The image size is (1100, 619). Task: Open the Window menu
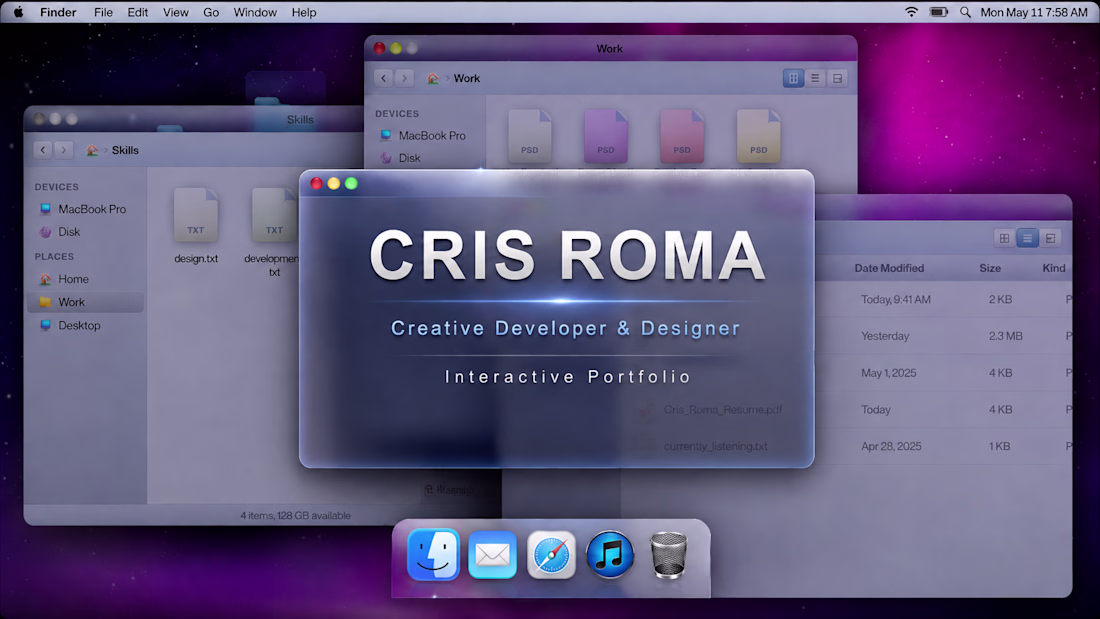click(x=255, y=12)
